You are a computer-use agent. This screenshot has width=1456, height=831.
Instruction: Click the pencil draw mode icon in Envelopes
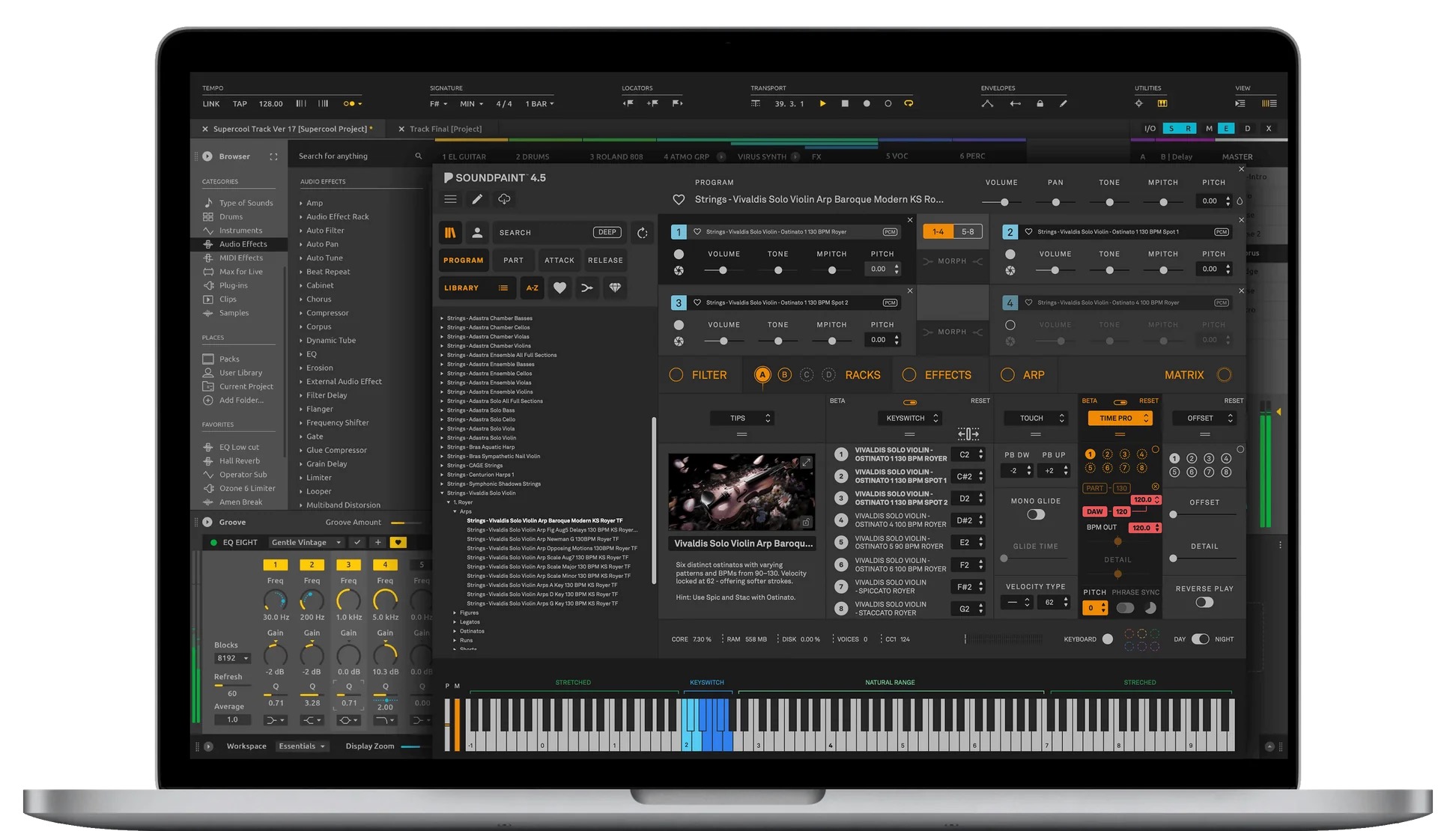pyautogui.click(x=1063, y=103)
